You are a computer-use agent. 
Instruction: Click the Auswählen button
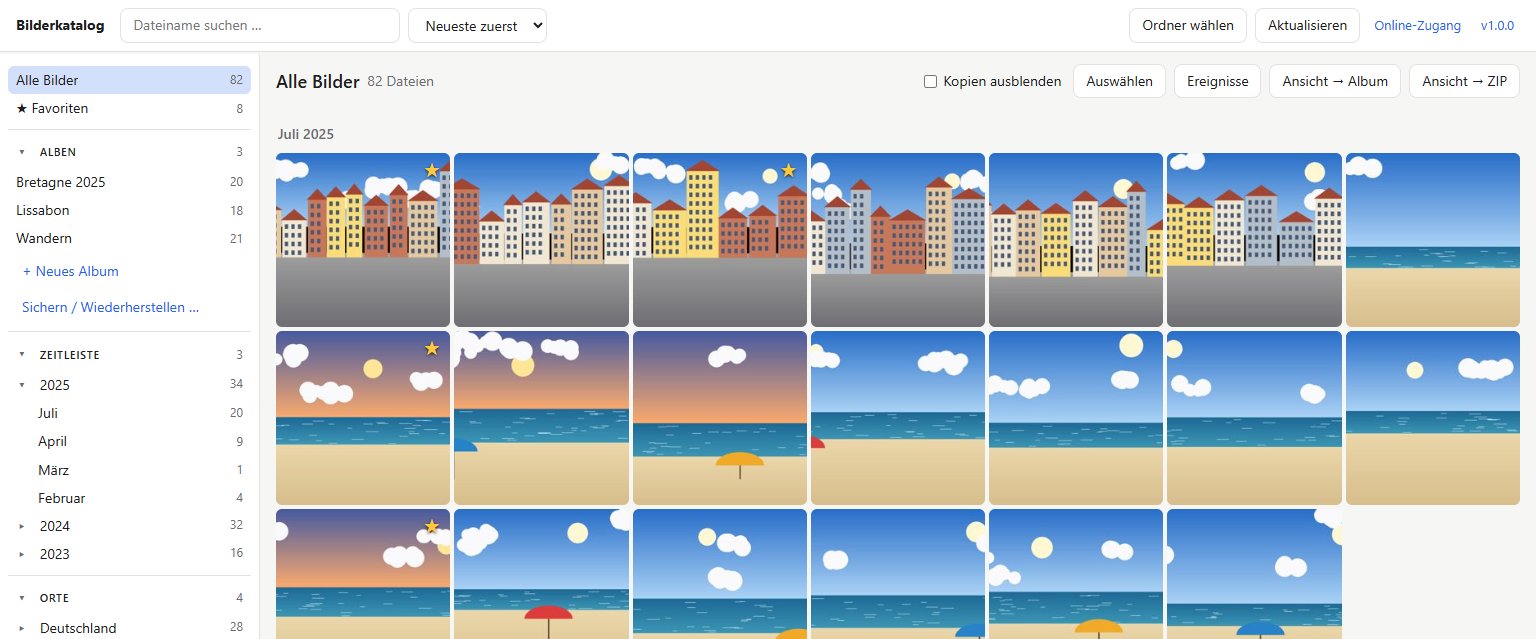(x=1119, y=81)
